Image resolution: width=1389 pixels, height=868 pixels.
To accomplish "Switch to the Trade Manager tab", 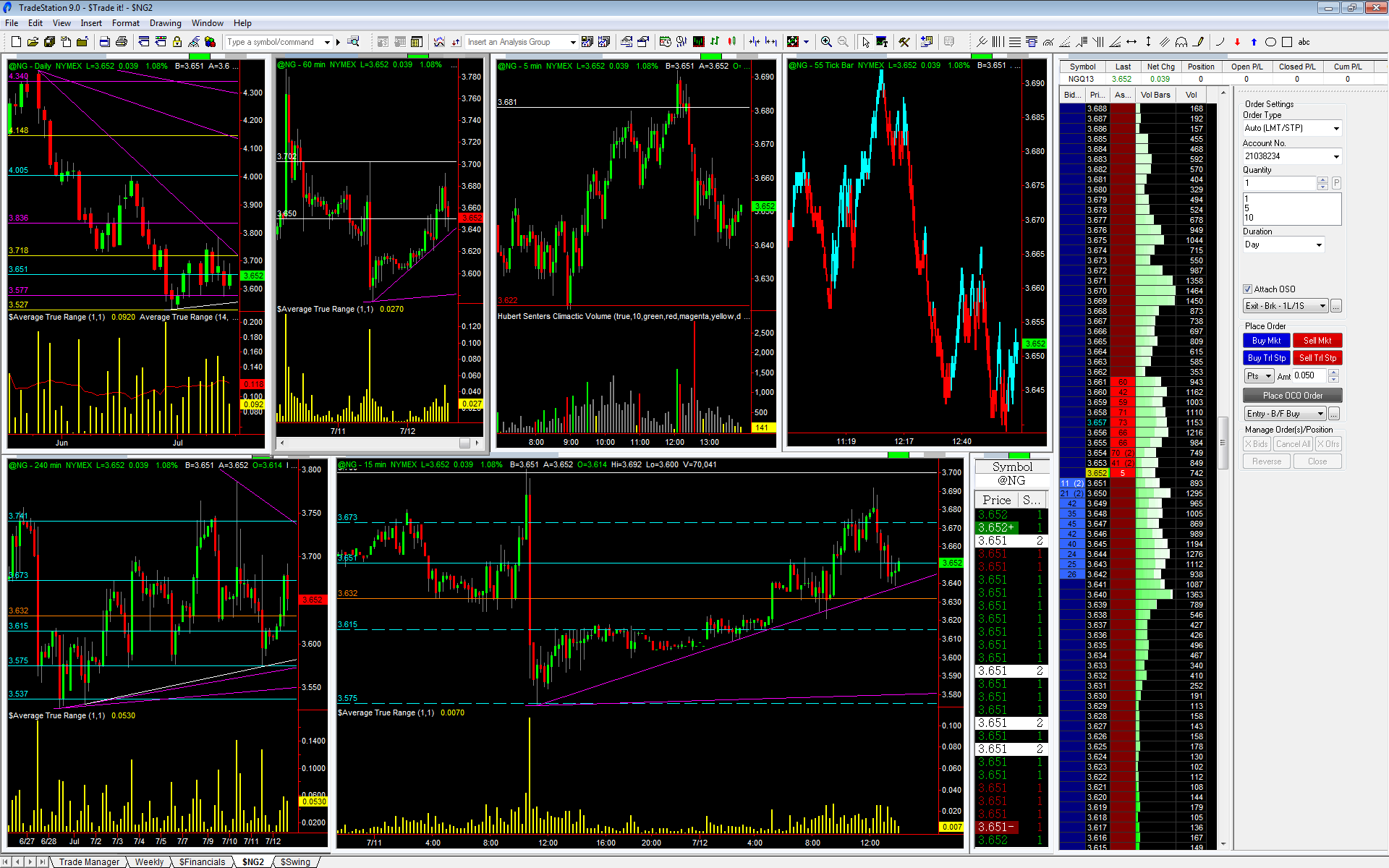I will 89,862.
